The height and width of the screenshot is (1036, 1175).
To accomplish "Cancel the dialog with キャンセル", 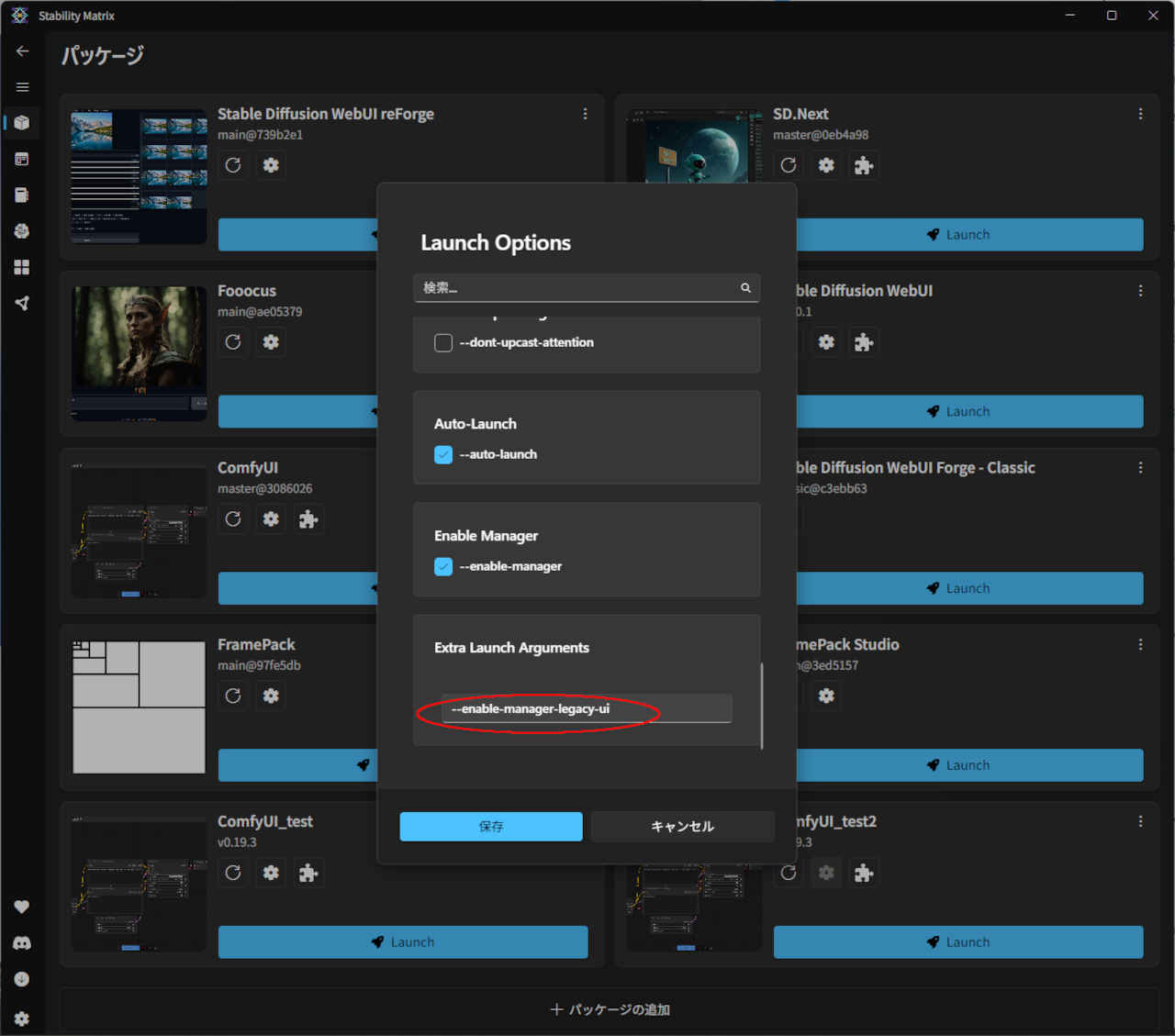I will 682,827.
